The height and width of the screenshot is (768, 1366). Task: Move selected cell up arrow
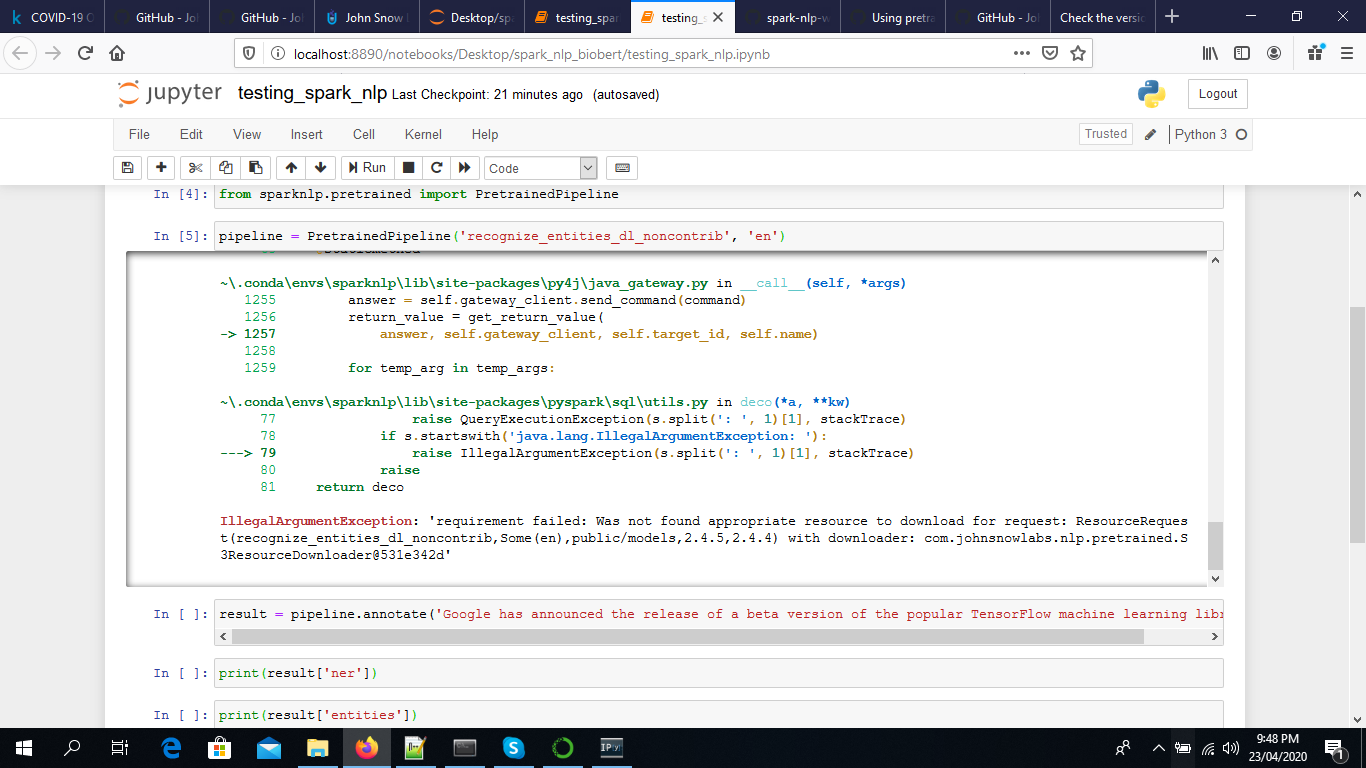(x=291, y=168)
